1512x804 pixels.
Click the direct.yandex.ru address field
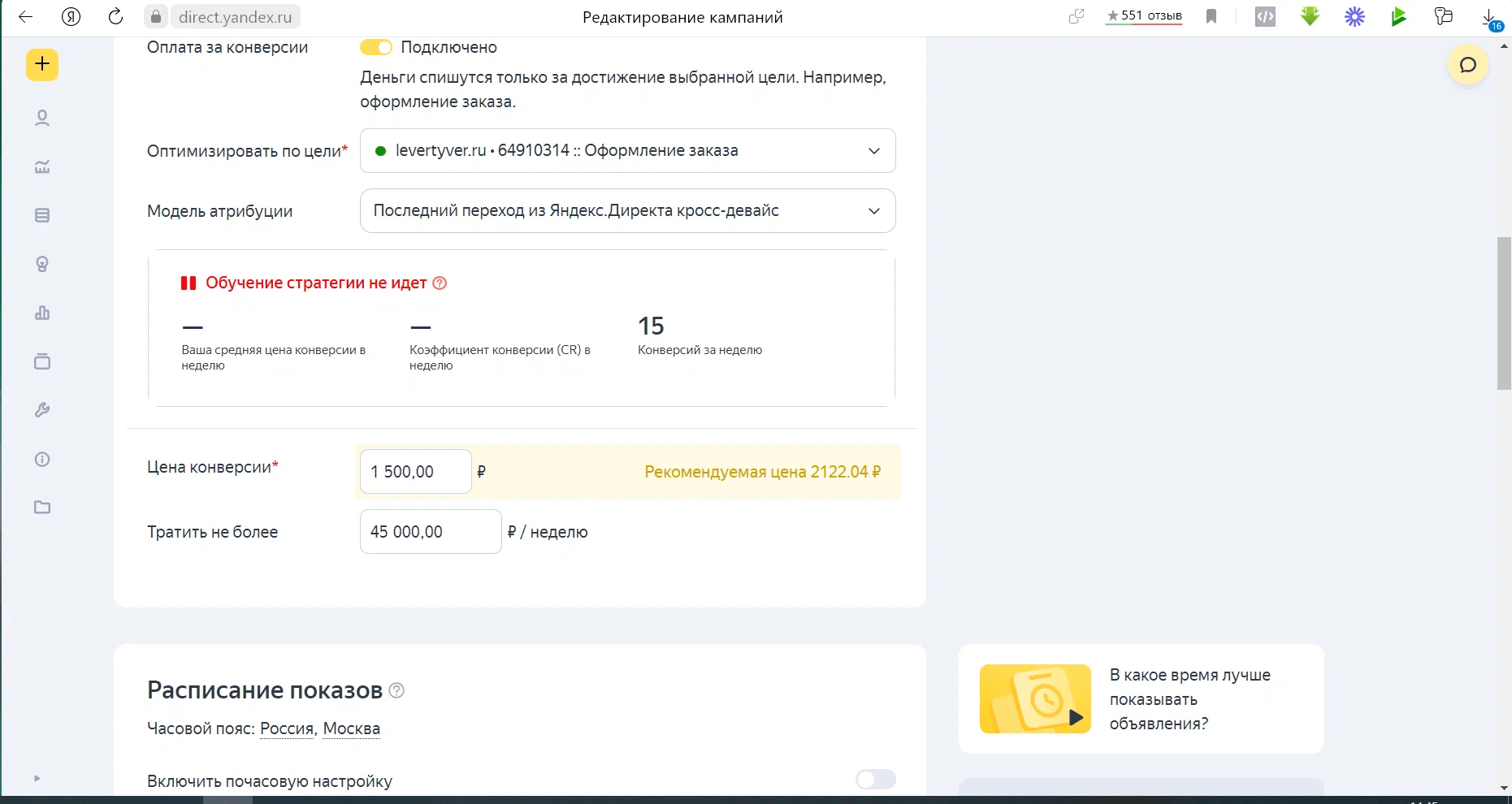click(235, 16)
